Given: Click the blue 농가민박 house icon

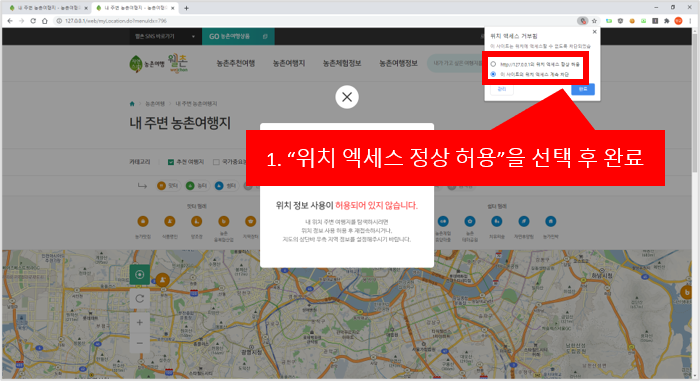Looking at the screenshot, I should tap(550, 222).
